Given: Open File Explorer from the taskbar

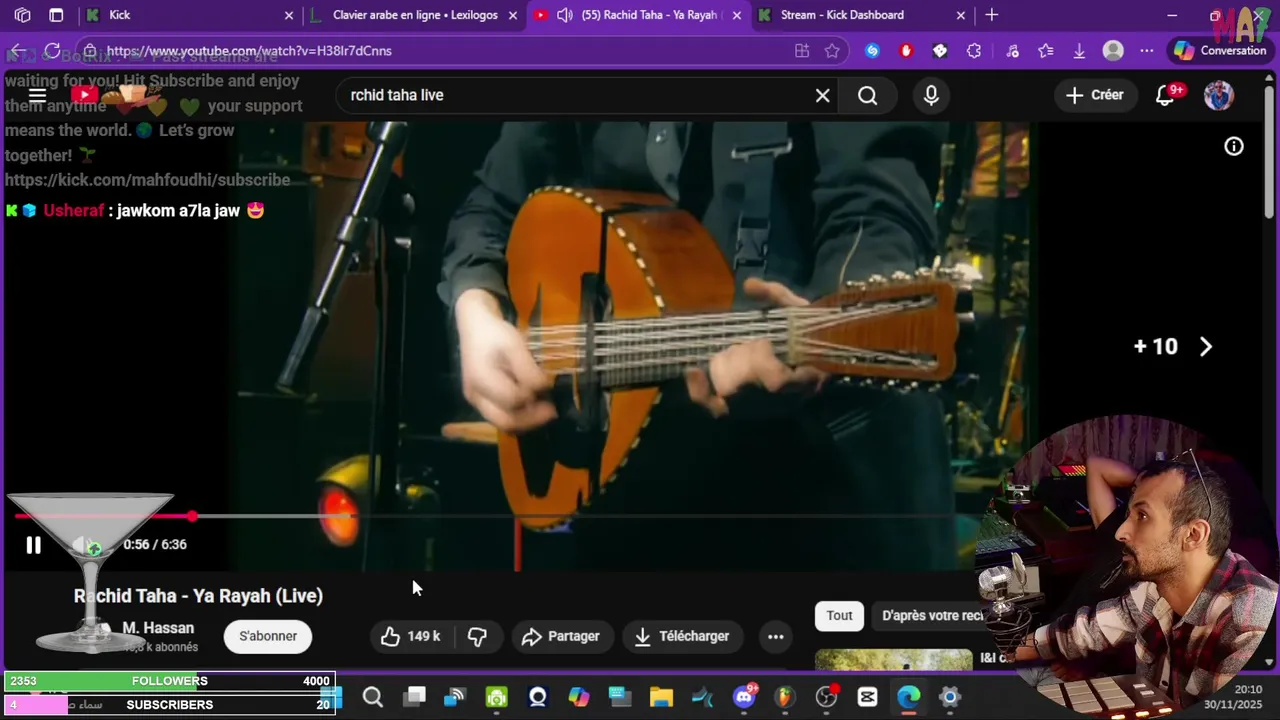Looking at the screenshot, I should coord(661,697).
